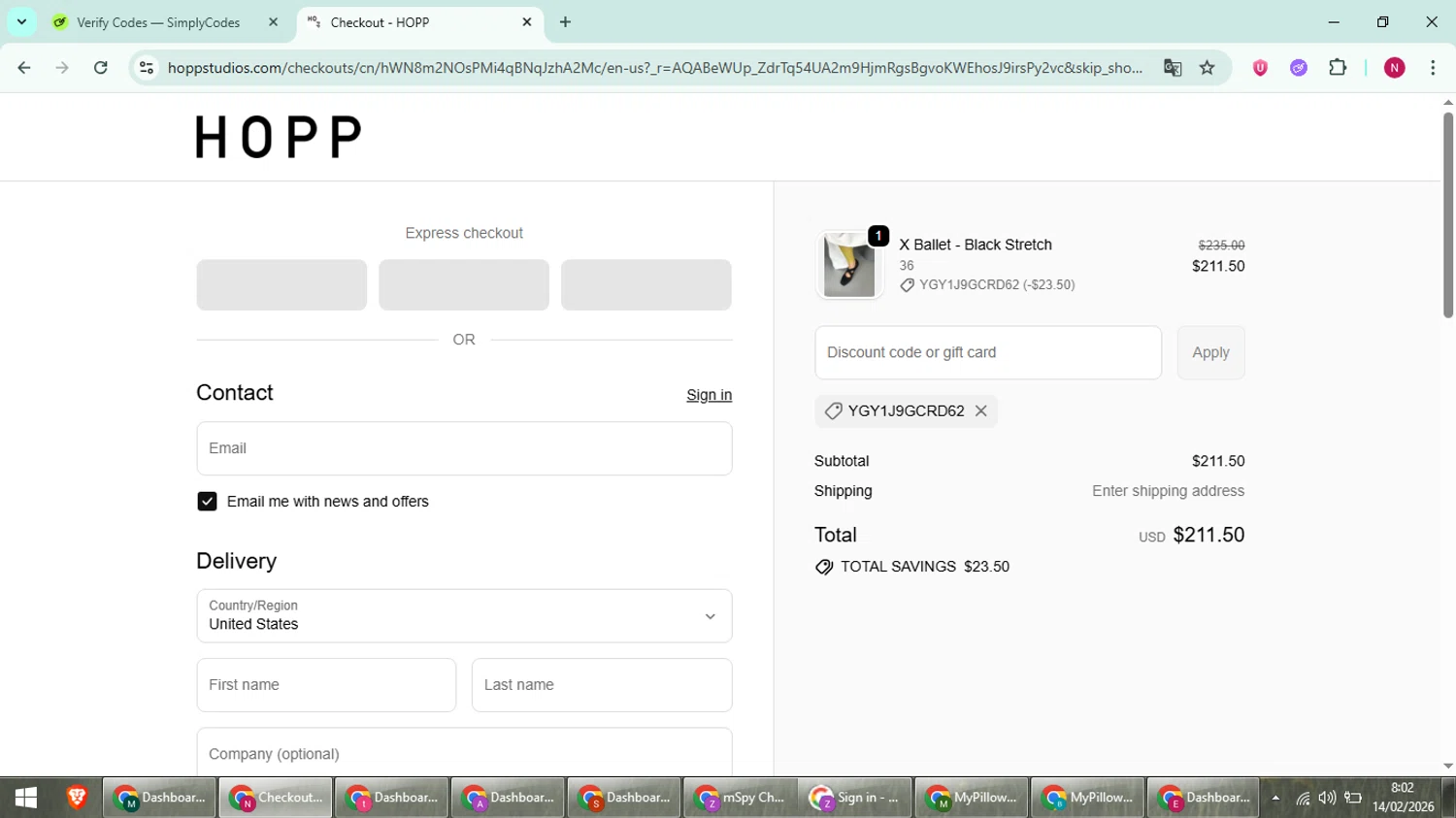1456x818 pixels.
Task: Focus the Company (optional) field
Action: pos(464,753)
